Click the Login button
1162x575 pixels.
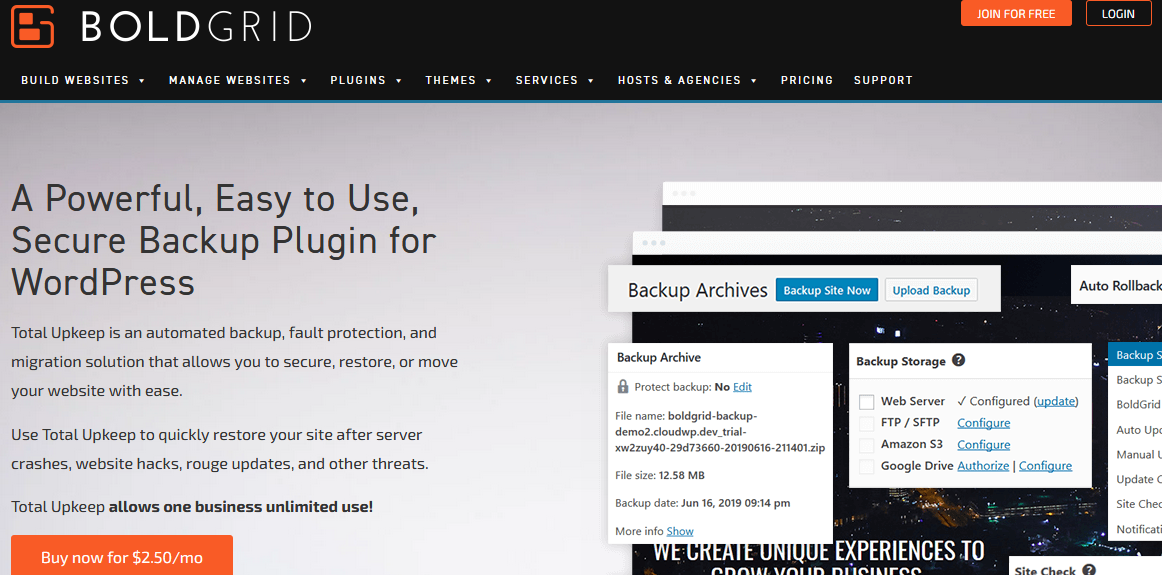pos(1118,14)
